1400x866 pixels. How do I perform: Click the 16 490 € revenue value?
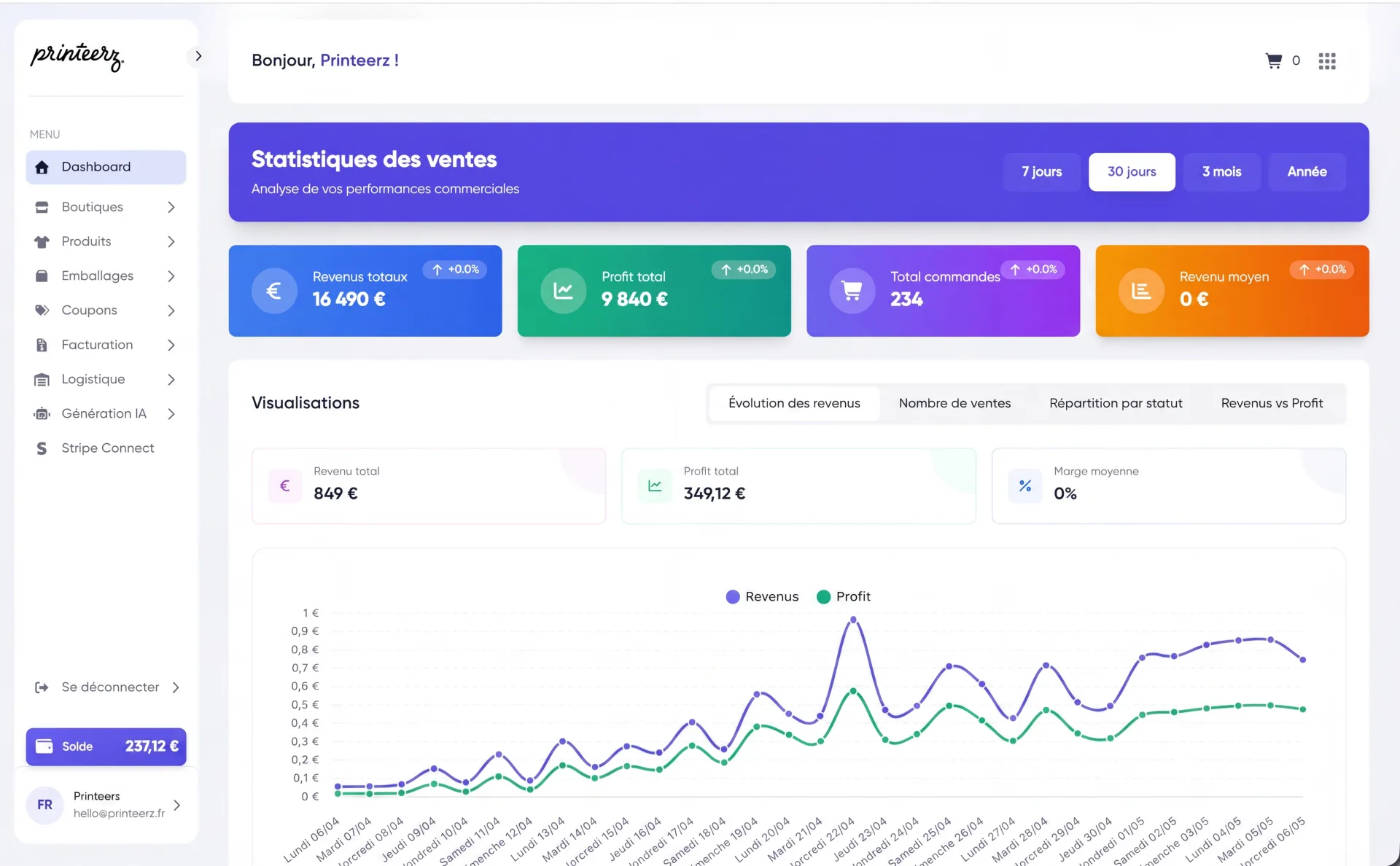[x=349, y=300]
